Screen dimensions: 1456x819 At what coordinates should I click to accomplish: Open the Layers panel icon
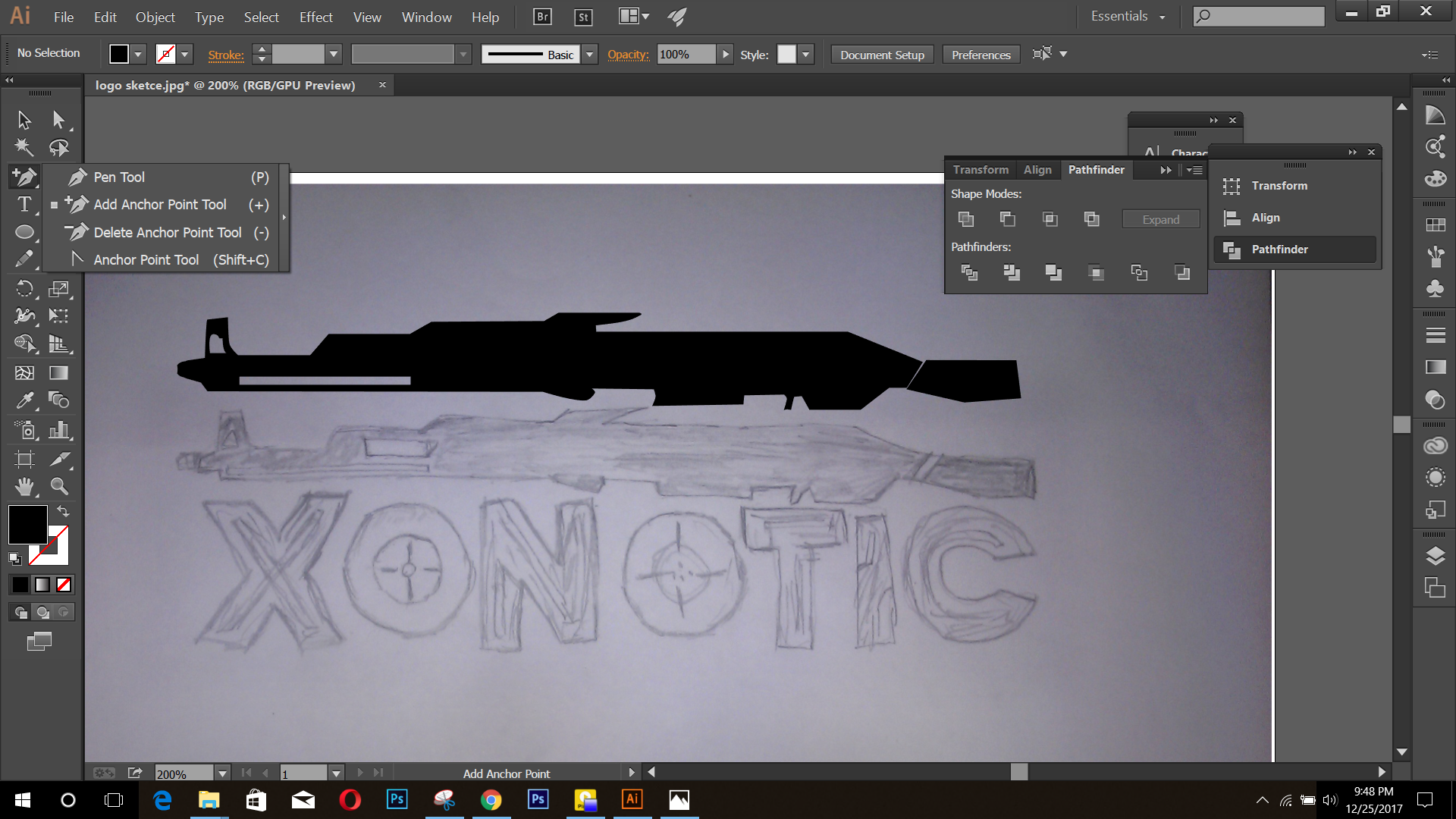[x=1435, y=557]
